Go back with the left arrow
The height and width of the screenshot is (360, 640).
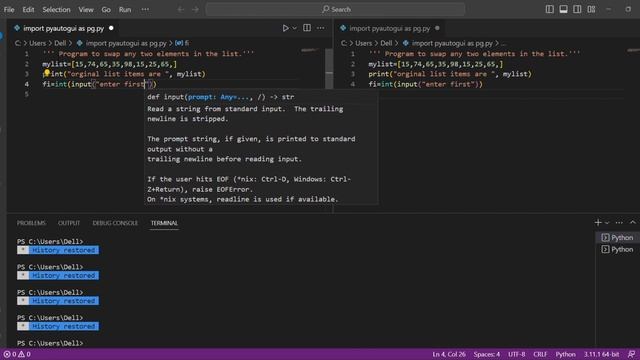click(181, 9)
